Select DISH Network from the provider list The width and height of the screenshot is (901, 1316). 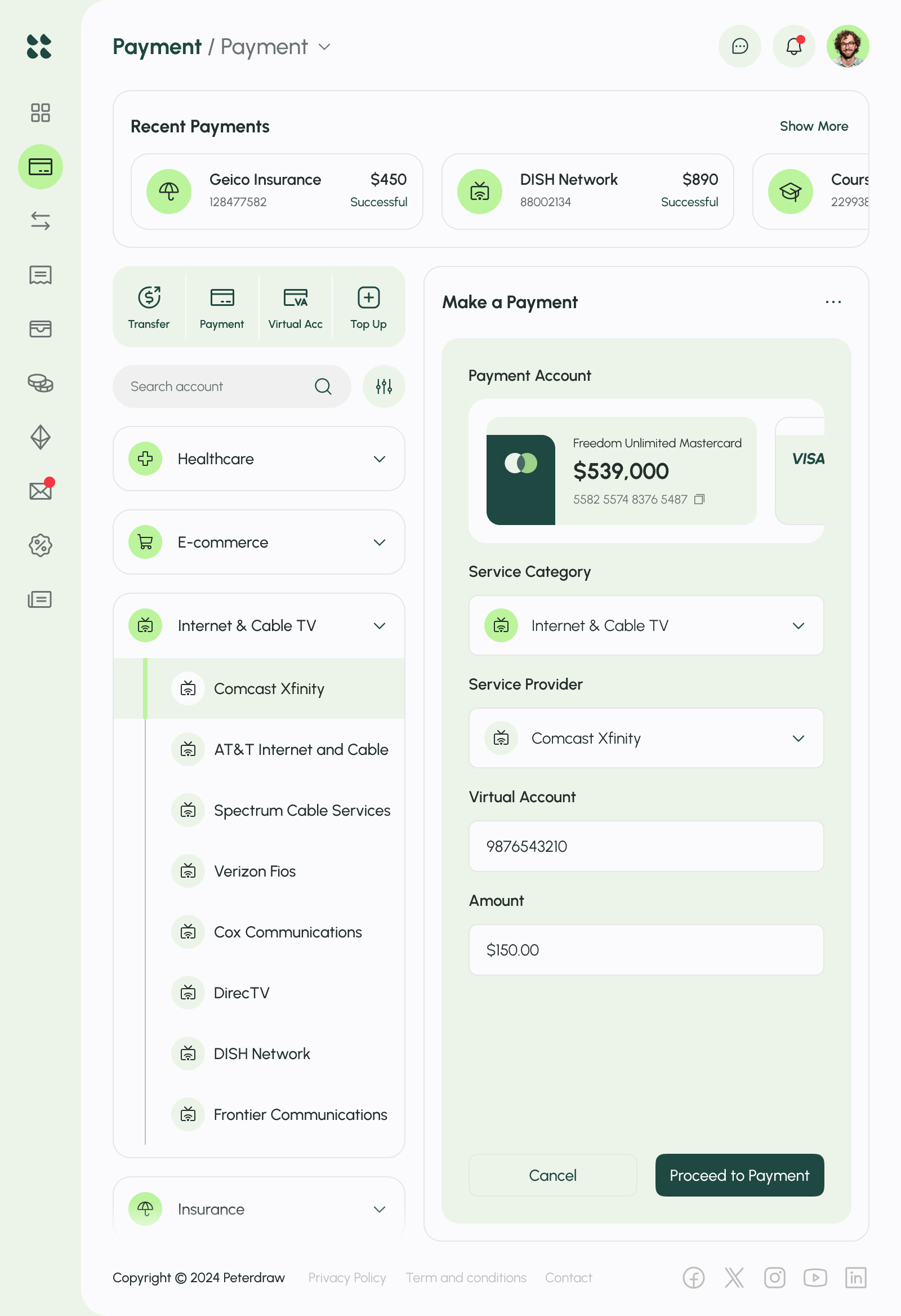coord(261,1053)
